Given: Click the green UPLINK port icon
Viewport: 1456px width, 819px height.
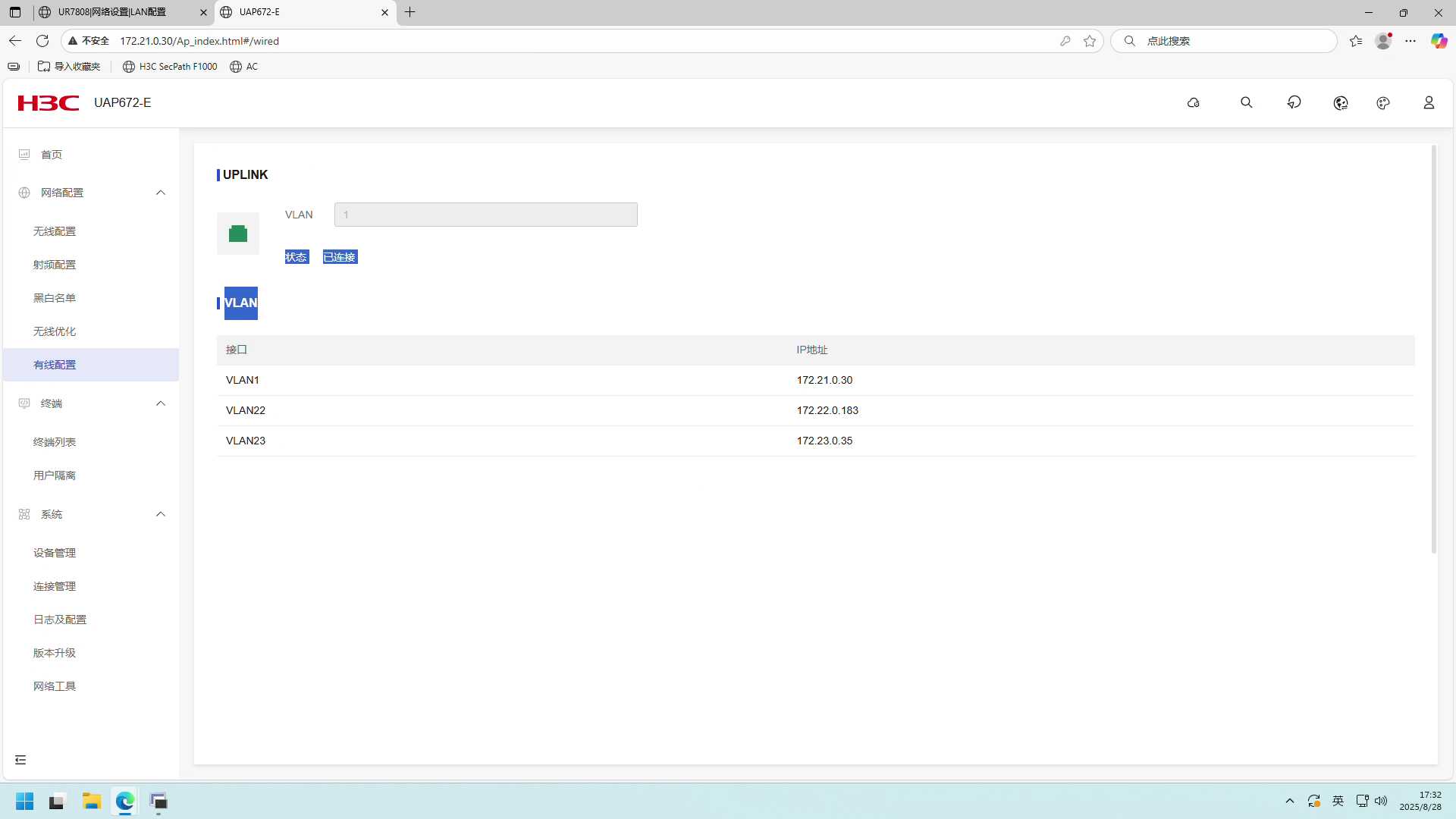Looking at the screenshot, I should click(238, 234).
